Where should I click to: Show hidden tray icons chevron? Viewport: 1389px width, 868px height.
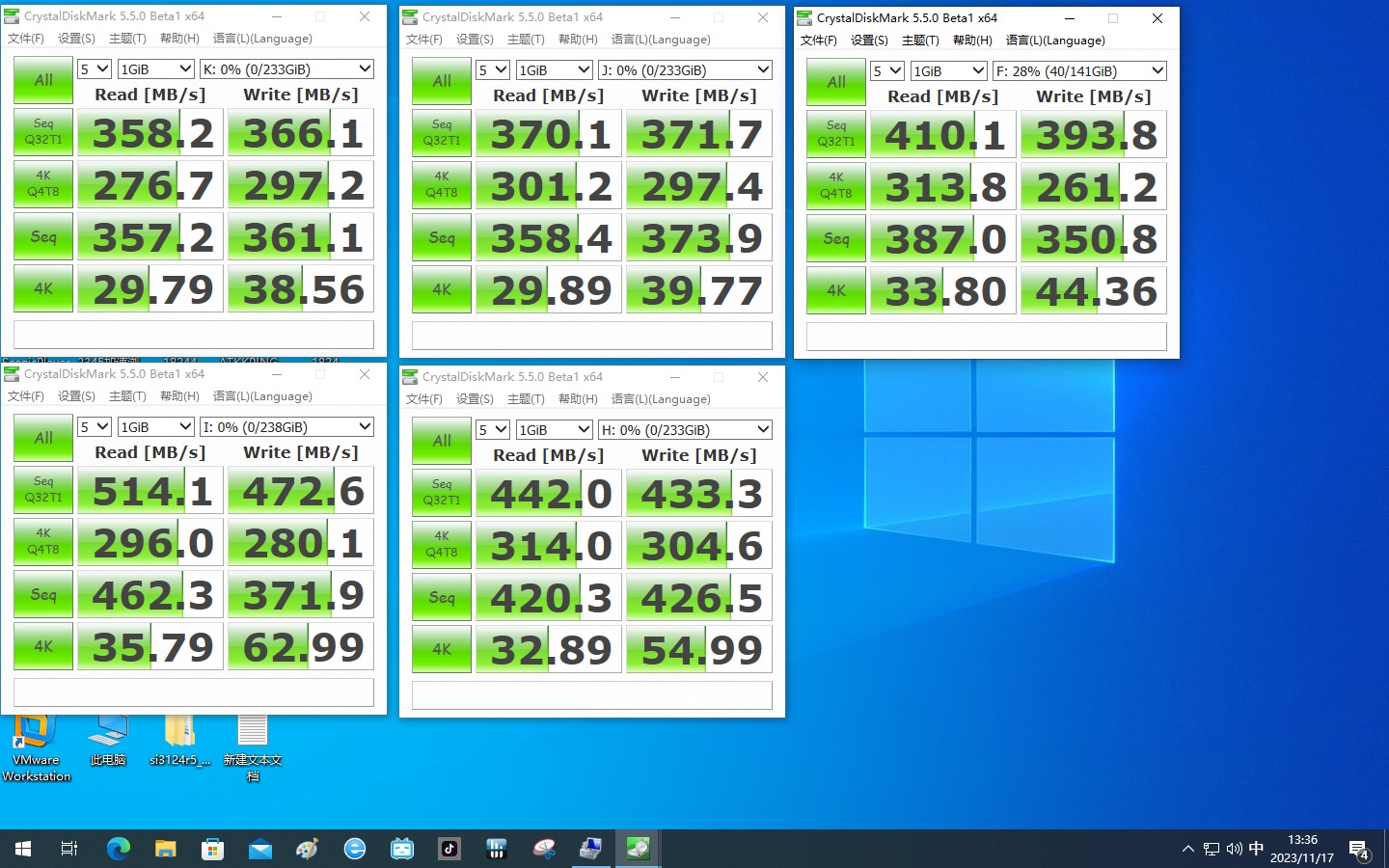click(1187, 849)
